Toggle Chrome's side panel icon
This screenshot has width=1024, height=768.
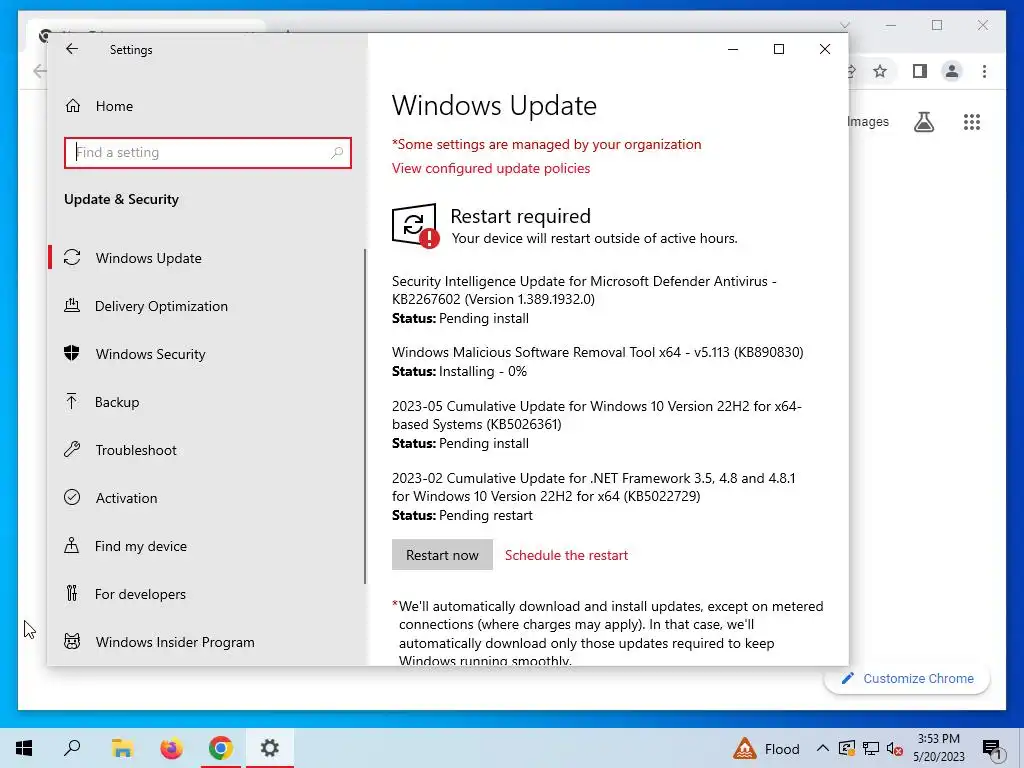920,71
